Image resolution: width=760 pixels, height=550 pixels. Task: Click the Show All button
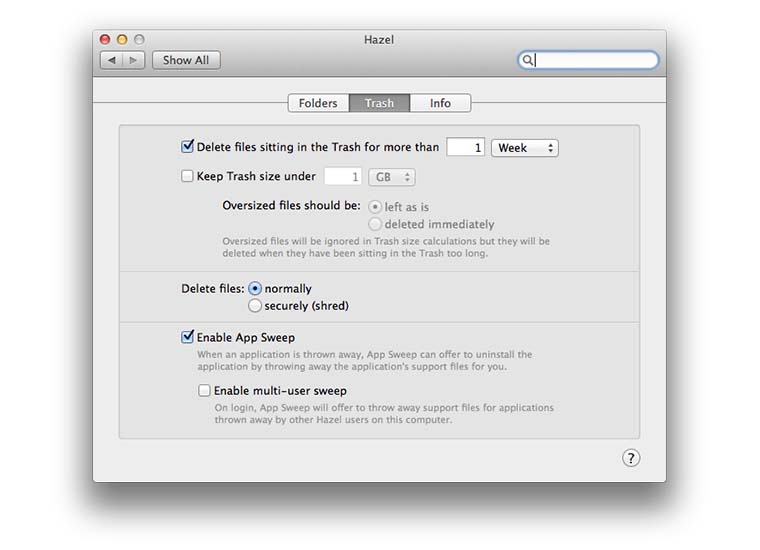(186, 60)
